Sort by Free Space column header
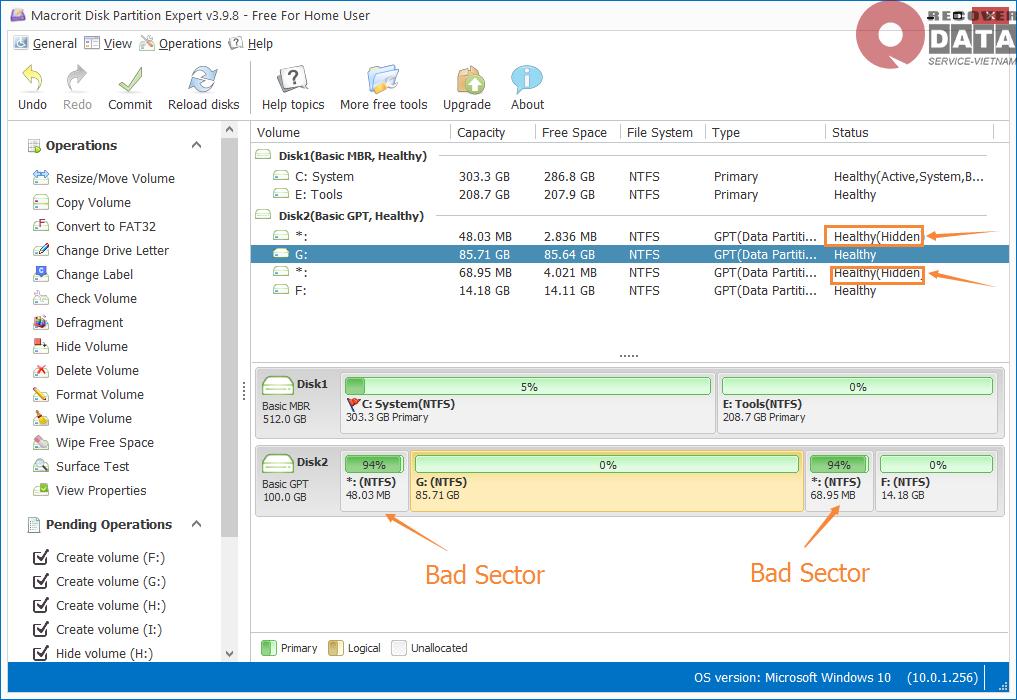 point(578,132)
